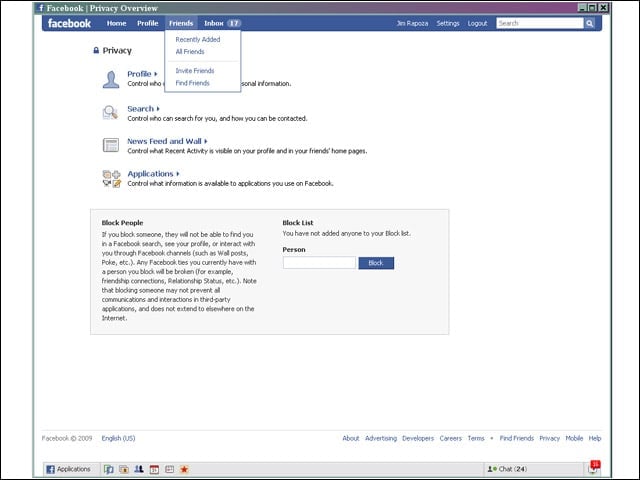Click the Block List heading text

click(x=298, y=223)
